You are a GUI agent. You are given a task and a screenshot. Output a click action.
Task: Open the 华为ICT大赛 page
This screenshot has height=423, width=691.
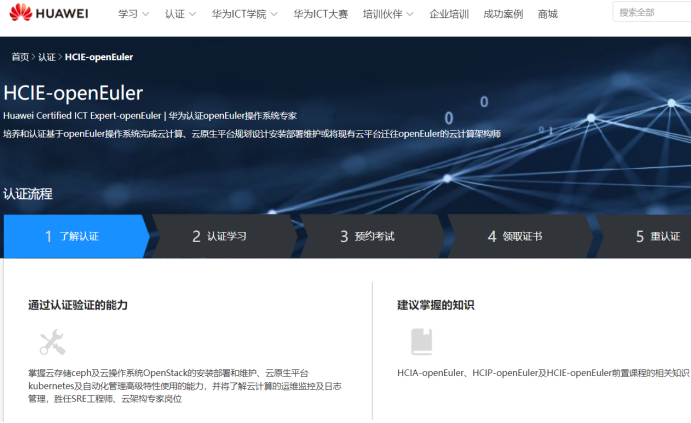pyautogui.click(x=321, y=14)
